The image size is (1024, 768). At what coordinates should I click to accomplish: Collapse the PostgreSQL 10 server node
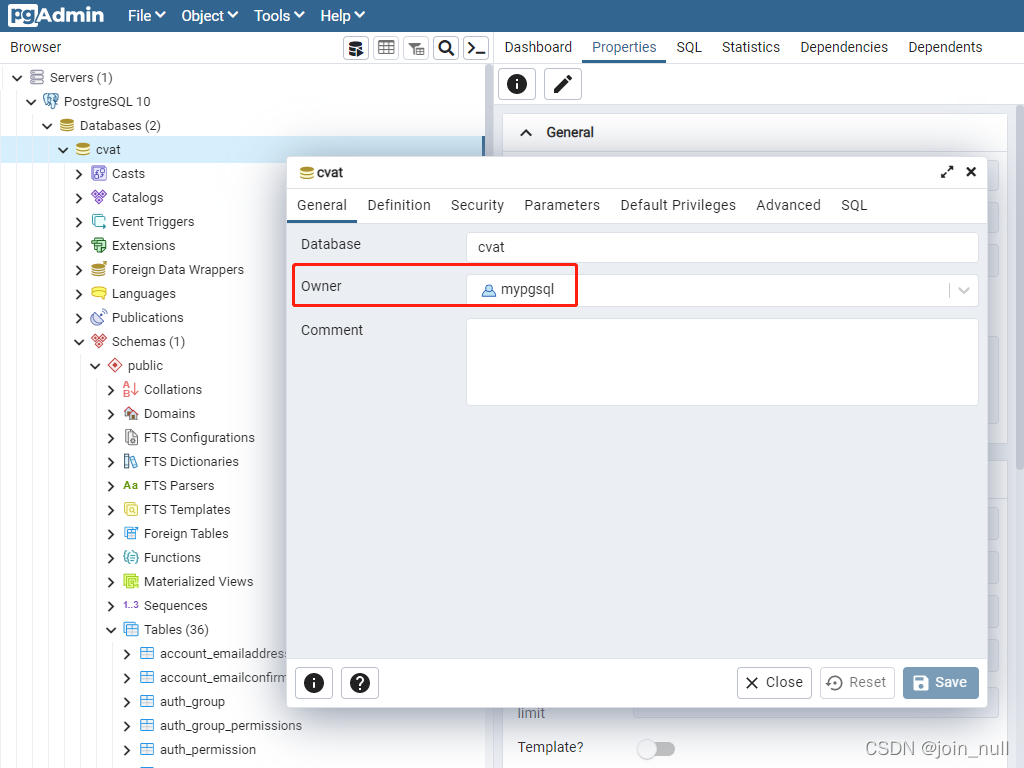[31, 102]
